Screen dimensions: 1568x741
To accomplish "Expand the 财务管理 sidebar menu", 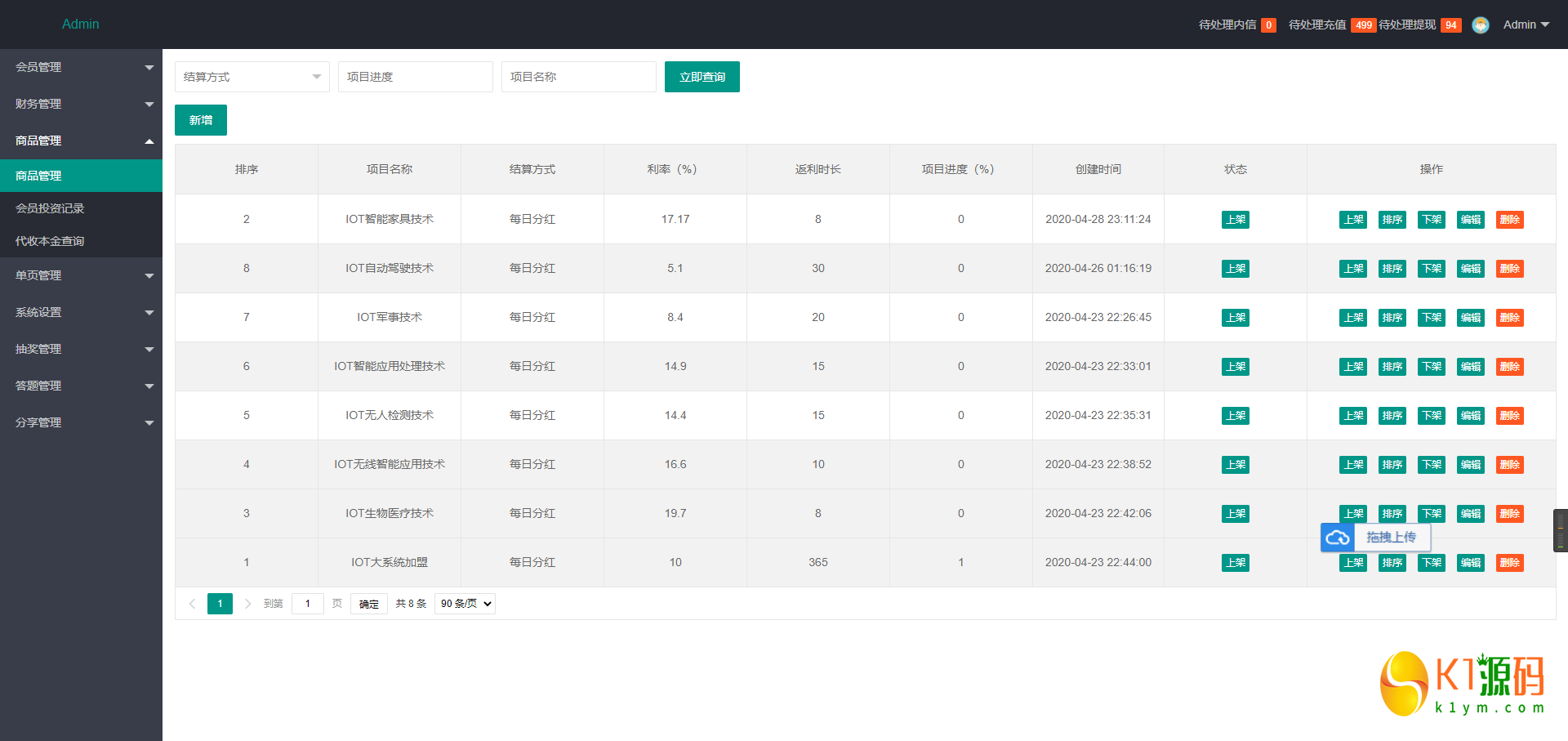I will 81,104.
